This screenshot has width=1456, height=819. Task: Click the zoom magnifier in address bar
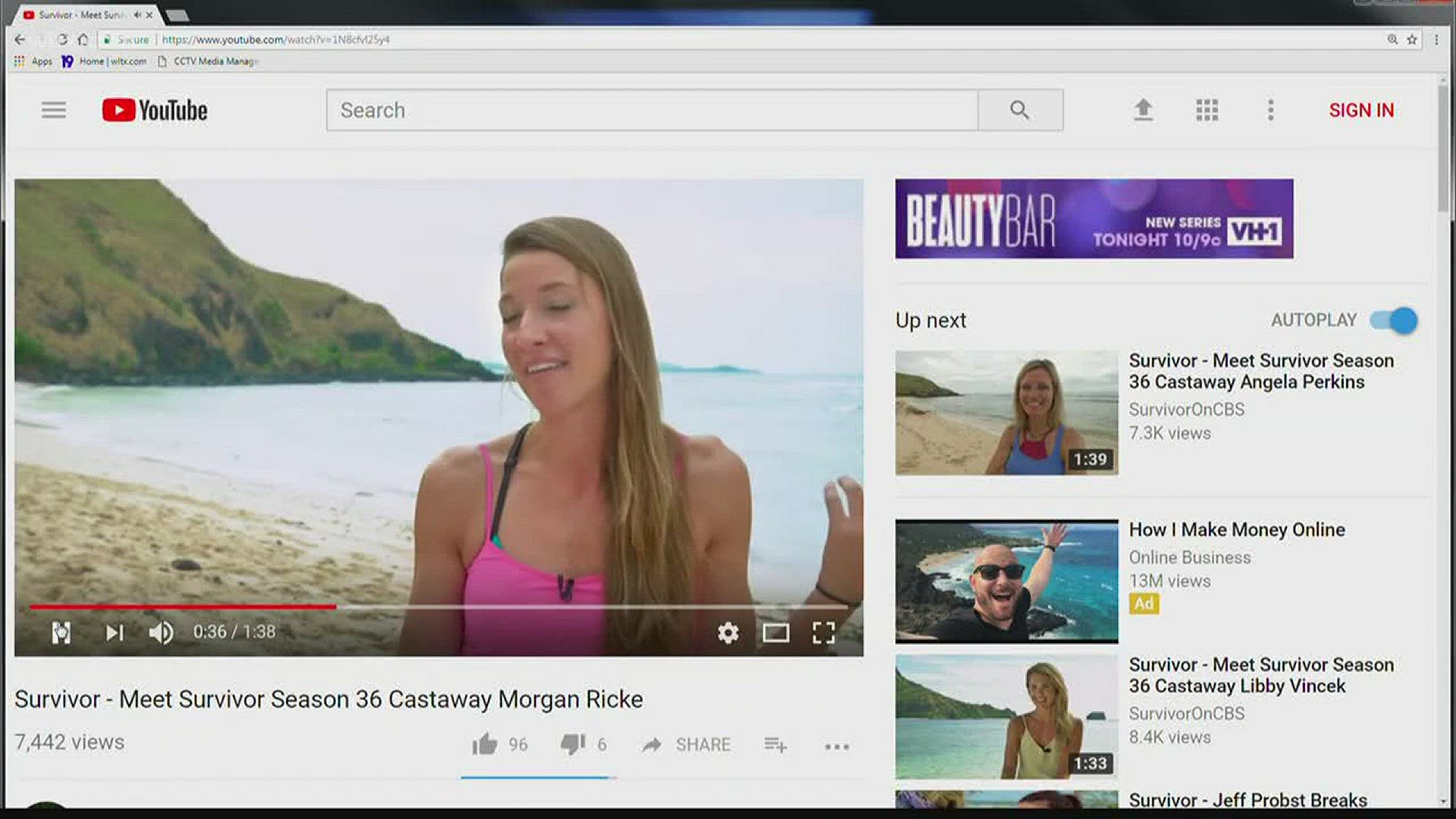pos(1392,39)
